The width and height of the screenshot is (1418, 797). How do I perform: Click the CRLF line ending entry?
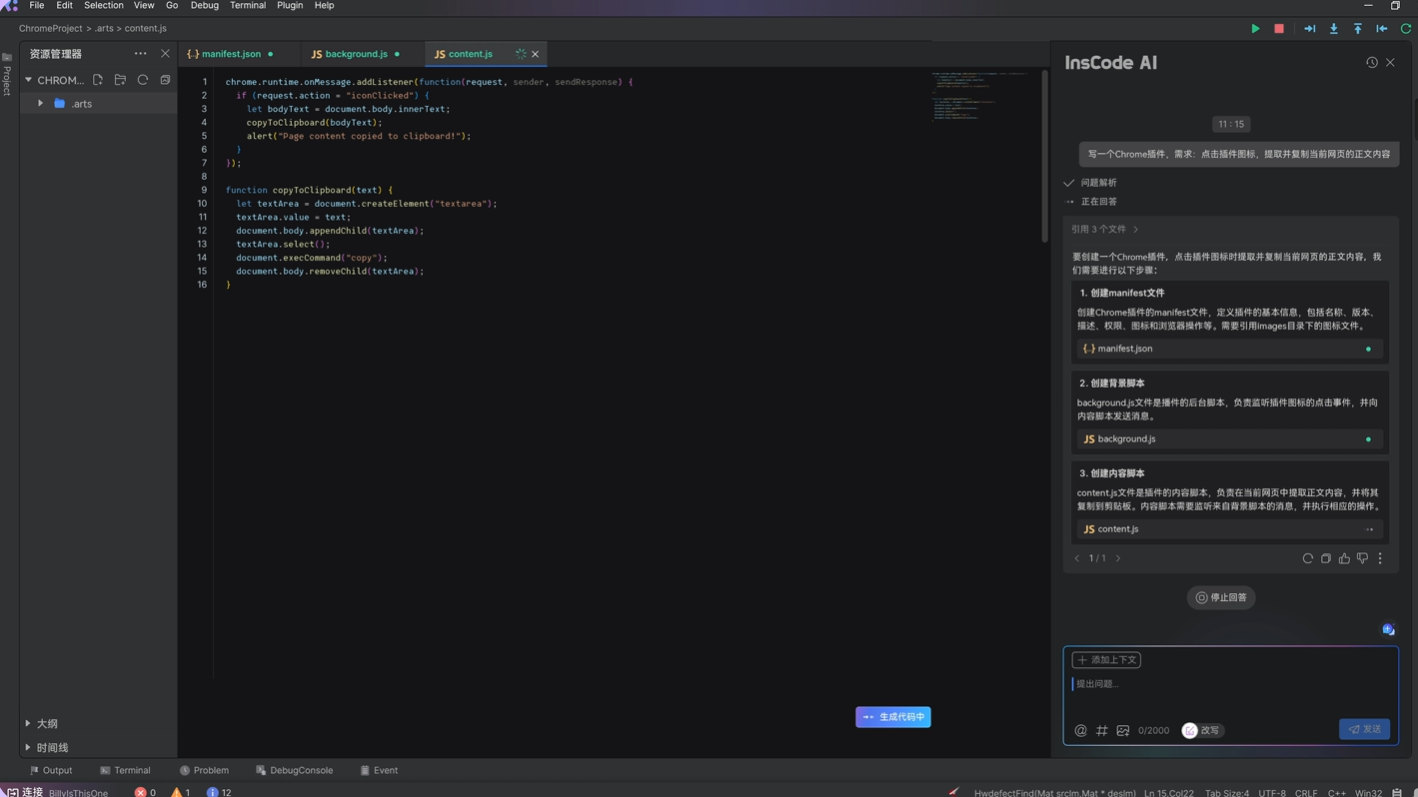1306,793
